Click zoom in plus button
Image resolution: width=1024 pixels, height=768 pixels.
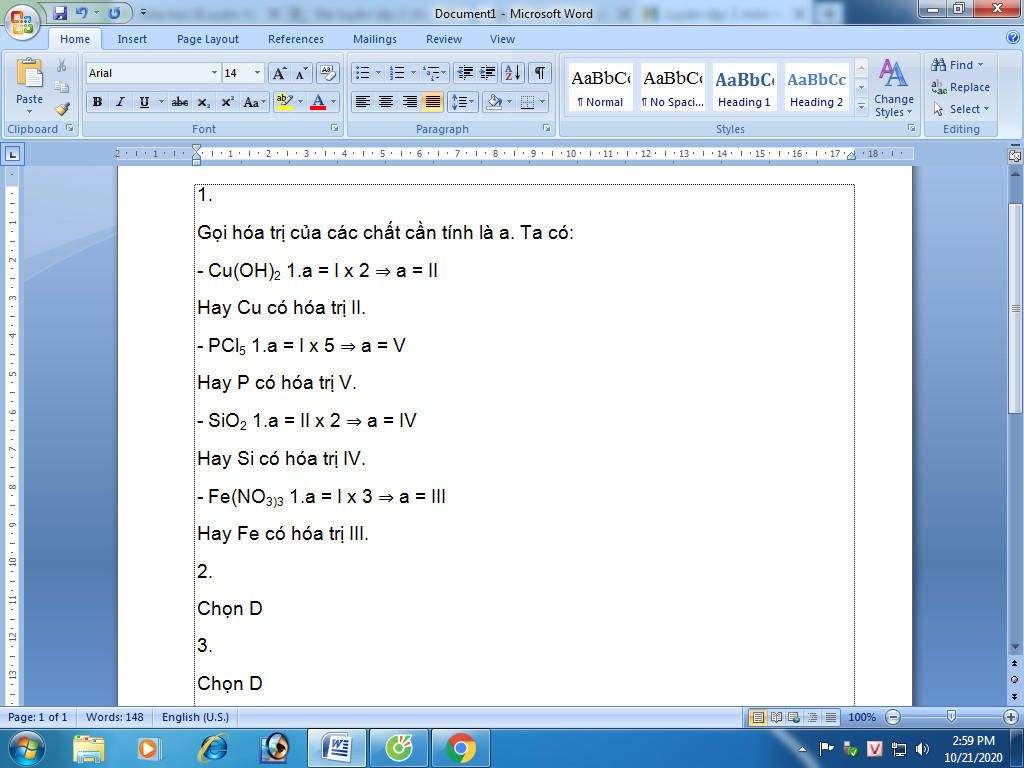[1010, 717]
